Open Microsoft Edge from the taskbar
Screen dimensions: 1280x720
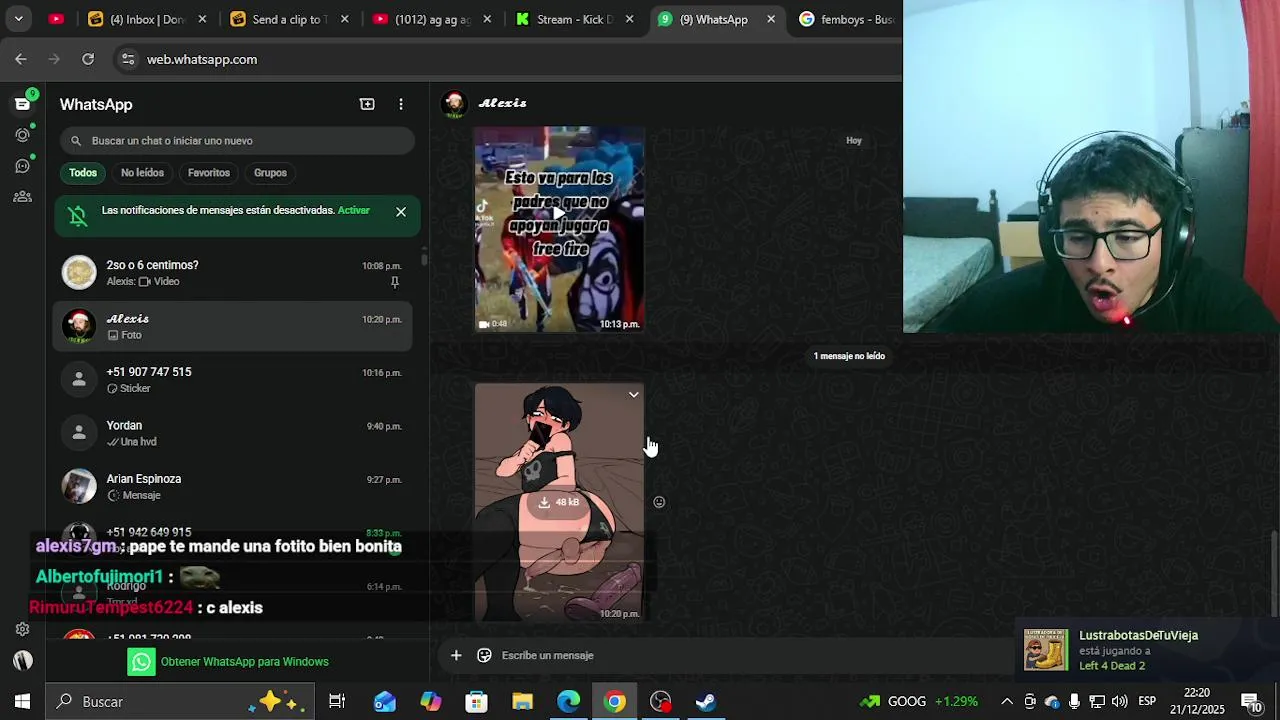[x=568, y=702]
